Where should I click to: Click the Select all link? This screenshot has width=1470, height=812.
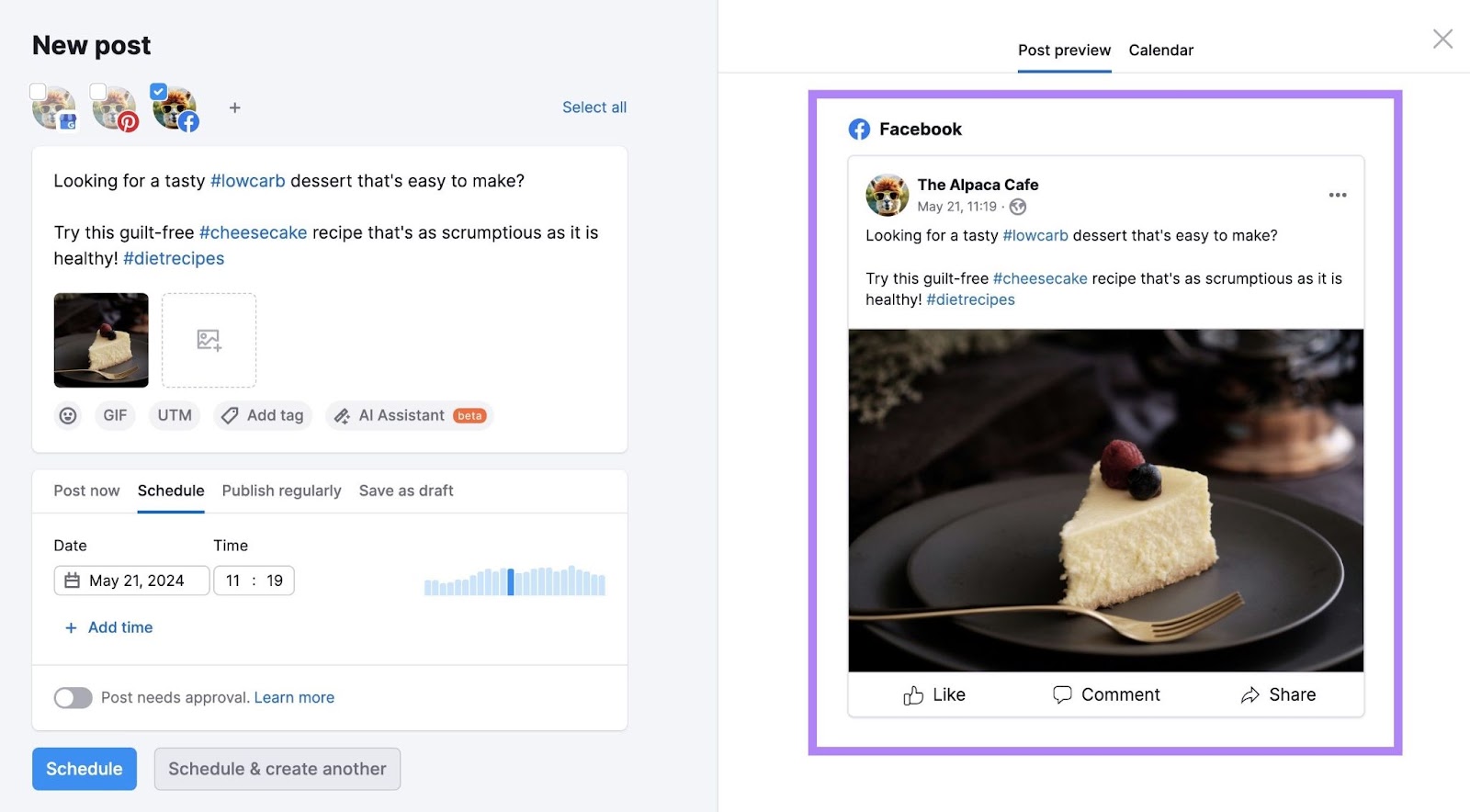594,107
